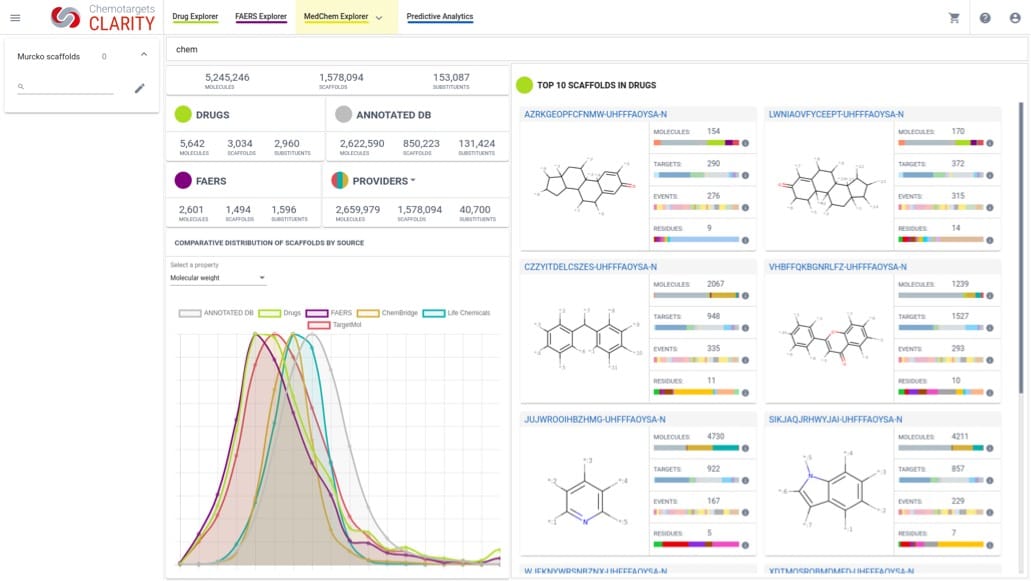
Task: Click the user account icon
Action: tap(1016, 16)
